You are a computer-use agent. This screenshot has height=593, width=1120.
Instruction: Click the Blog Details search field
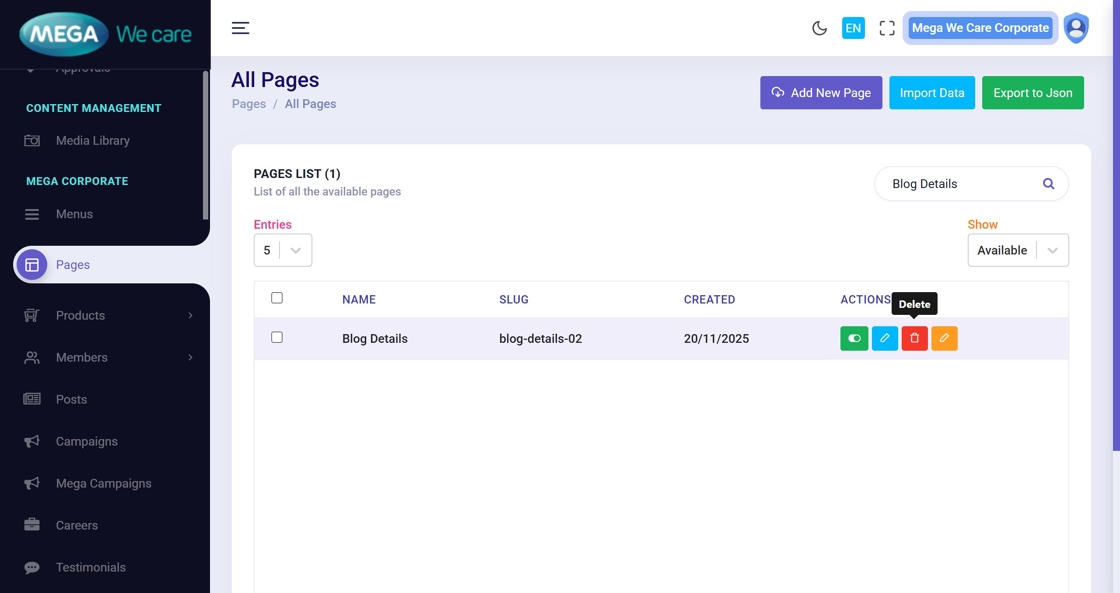click(958, 184)
